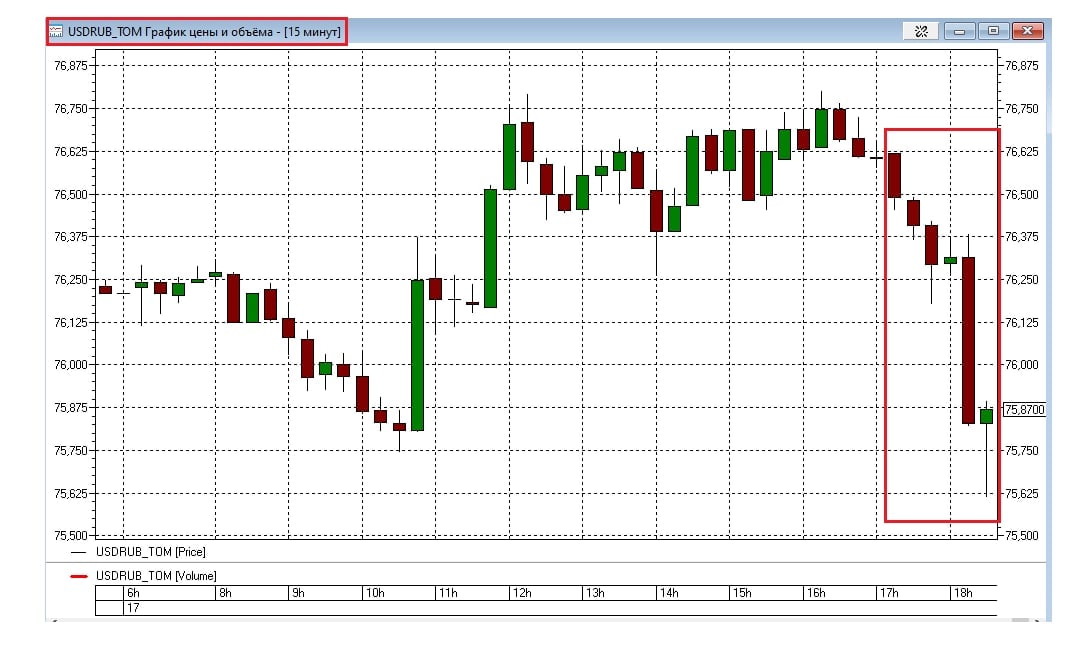Click 76,125 on the left price axis

point(71,322)
